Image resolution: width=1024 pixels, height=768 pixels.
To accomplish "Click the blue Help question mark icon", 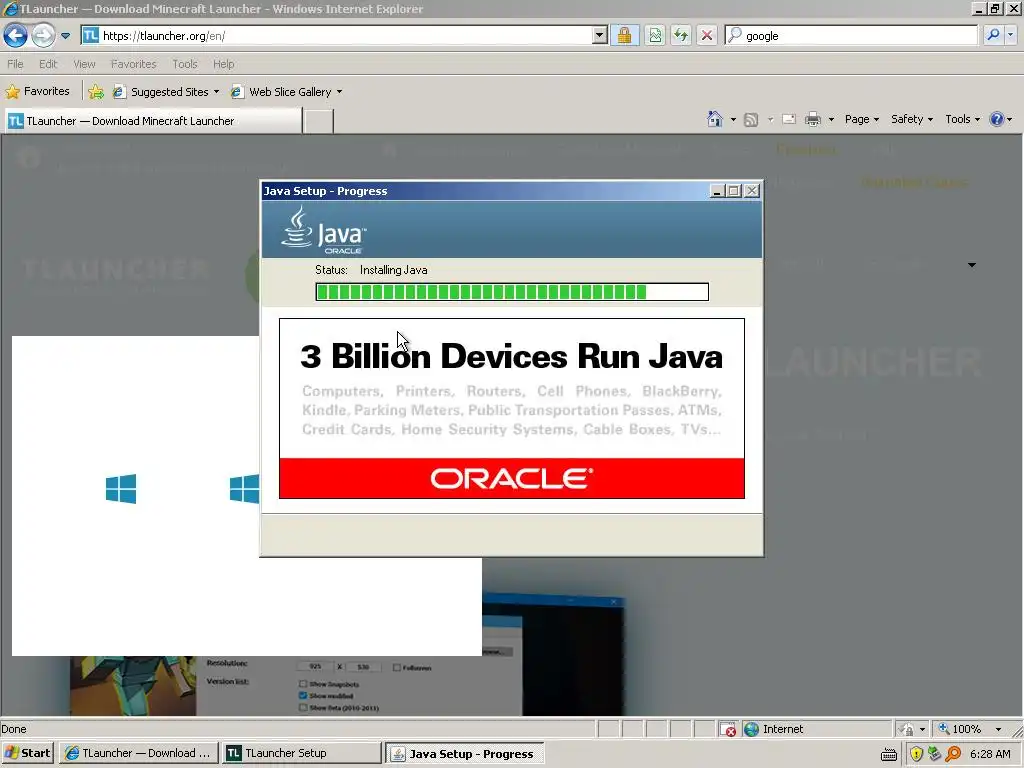I will (x=997, y=120).
